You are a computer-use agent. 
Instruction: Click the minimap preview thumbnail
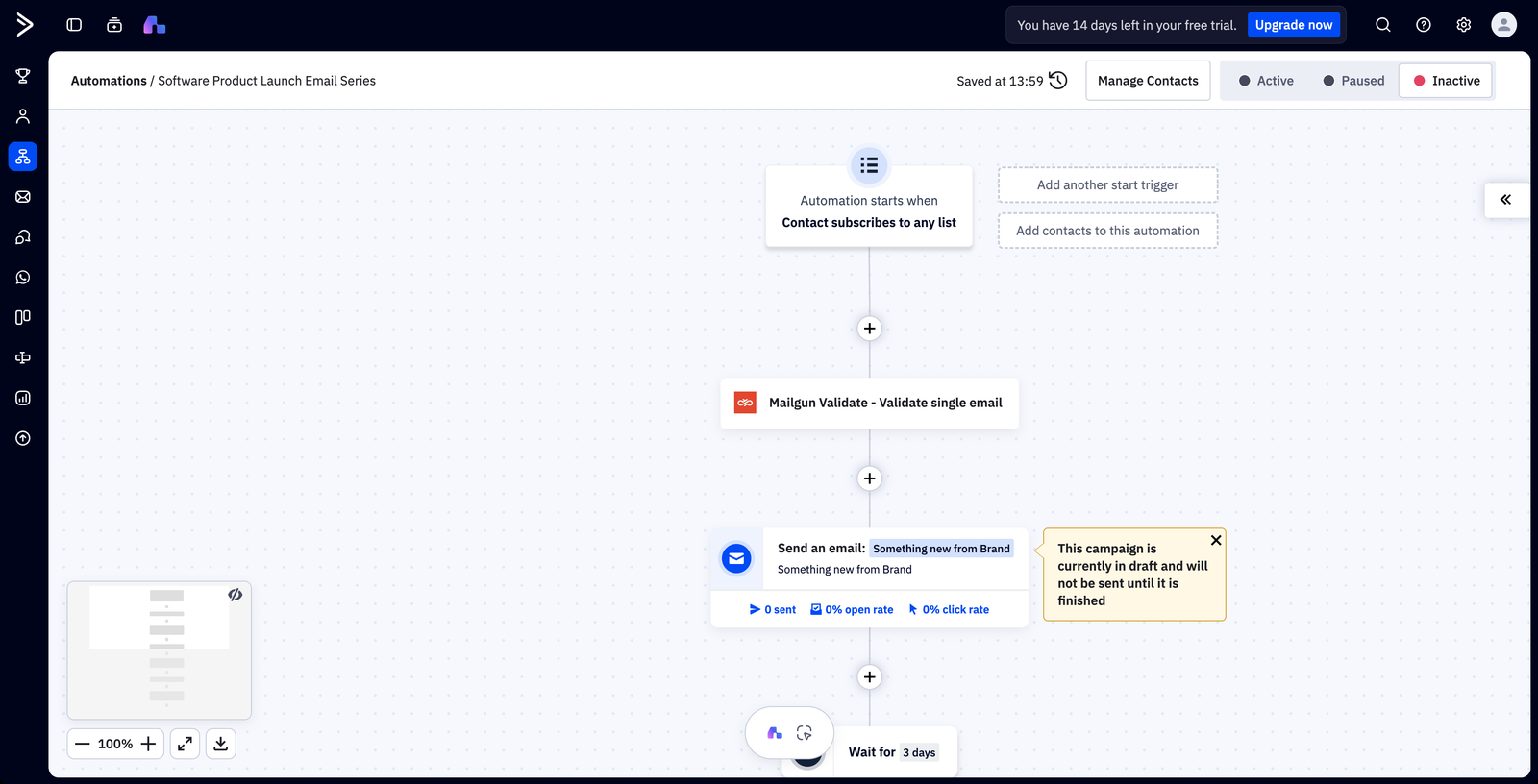[x=160, y=650]
